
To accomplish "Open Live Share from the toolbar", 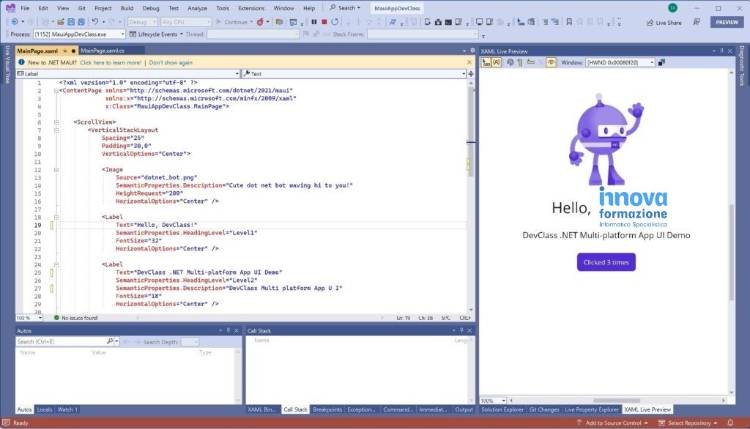I will [663, 21].
